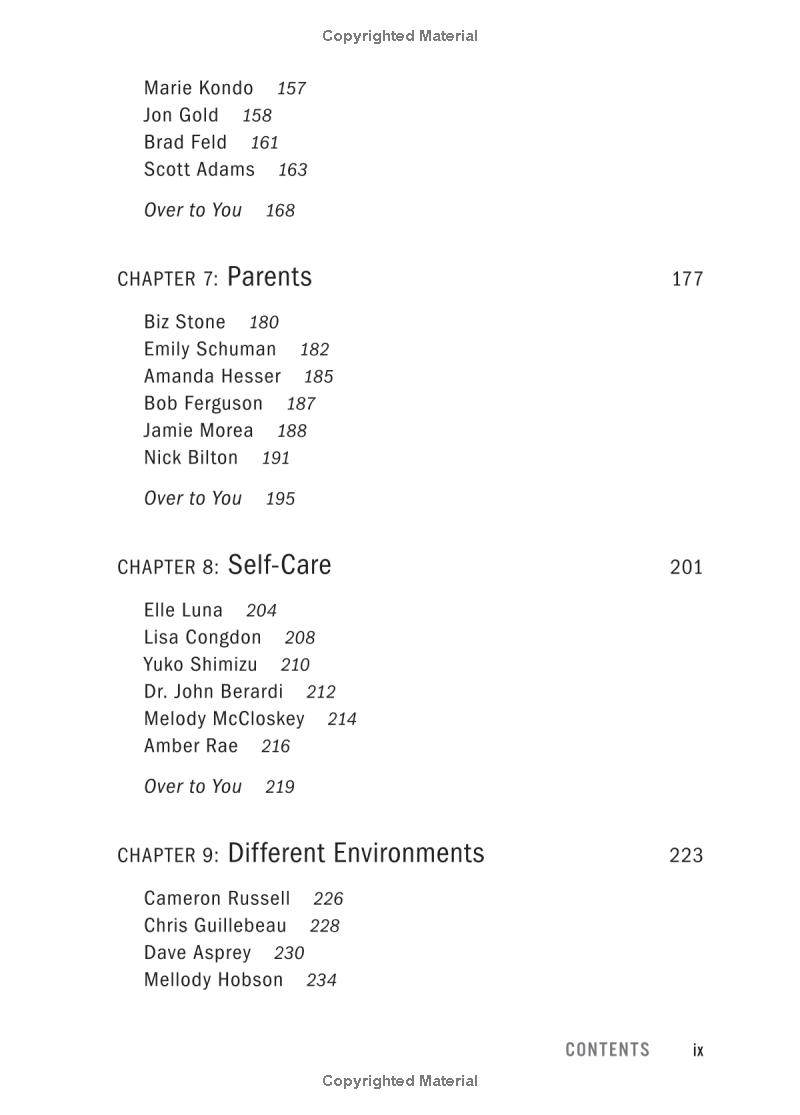Click the CONTENTS footer label

click(x=607, y=1049)
